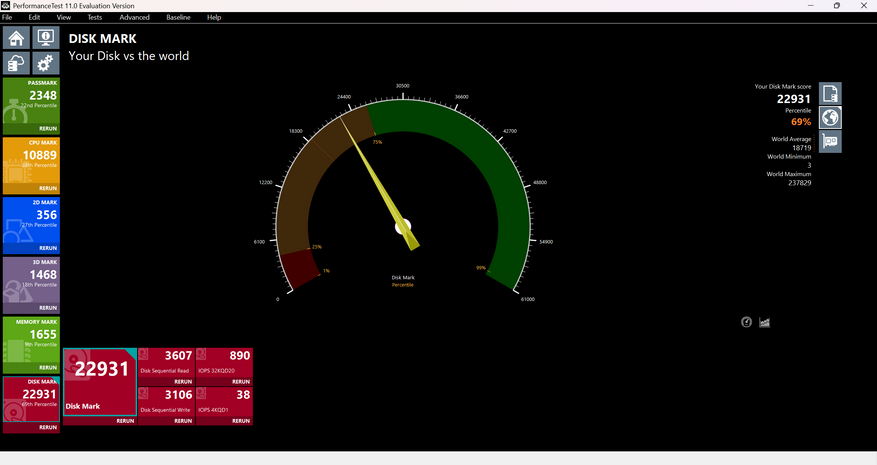Click the hardware card icon at right
This screenshot has width=877, height=465.
coord(830,142)
